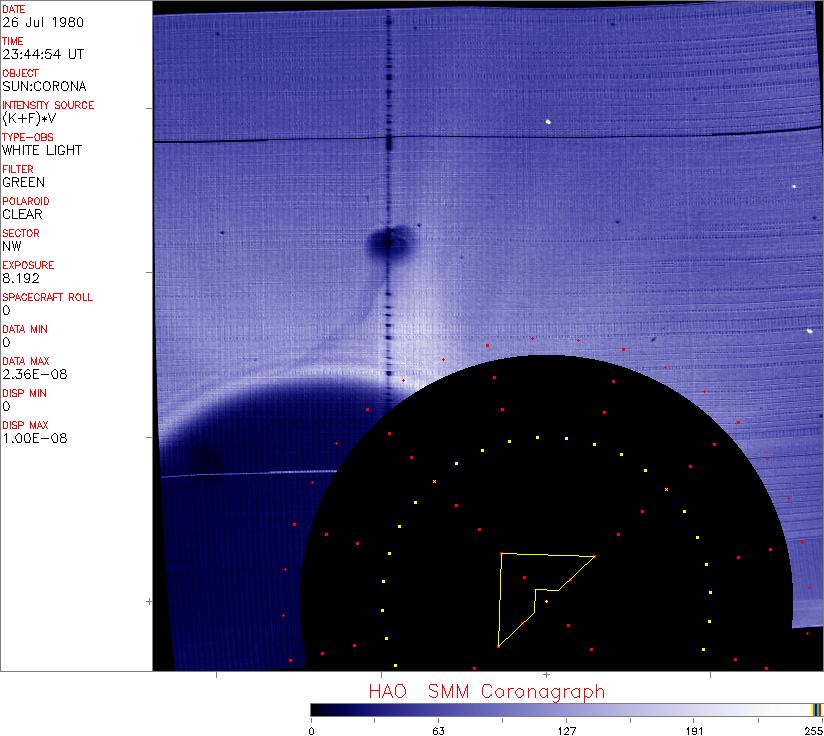The image size is (824, 736).
Task: Click the (K+F)*V intensity source value
Action: point(28,118)
